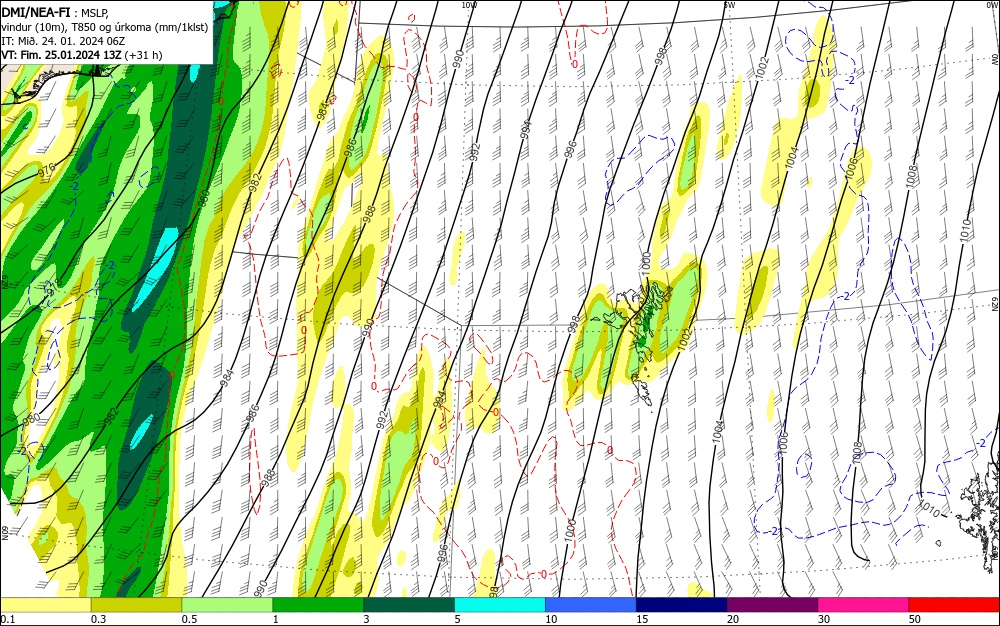Click the "50" legend scale value
The height and width of the screenshot is (626, 1000).
(x=915, y=619)
